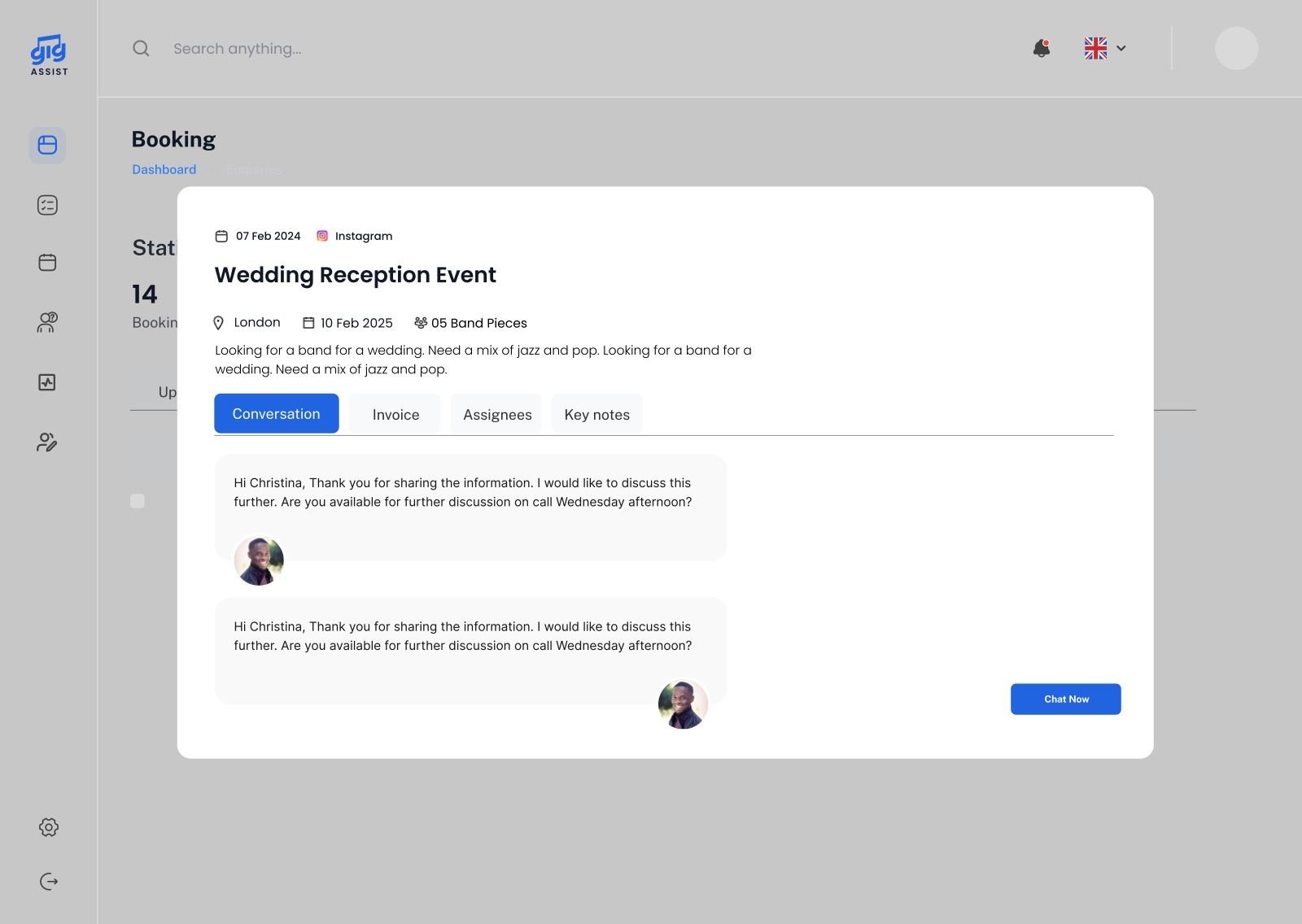
Task: Click the second message sender avatar
Action: click(683, 704)
